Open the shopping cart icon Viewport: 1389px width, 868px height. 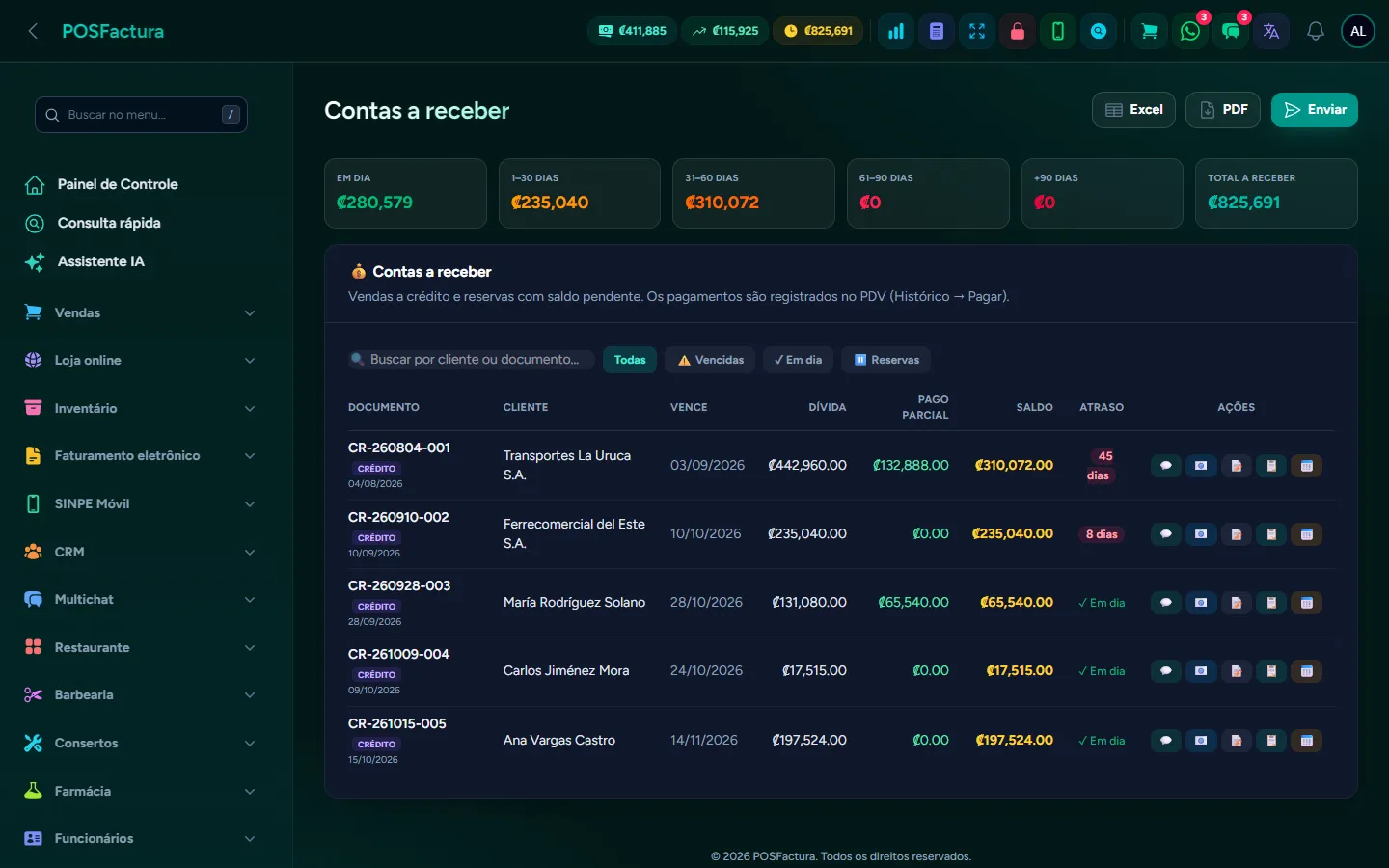1150,31
